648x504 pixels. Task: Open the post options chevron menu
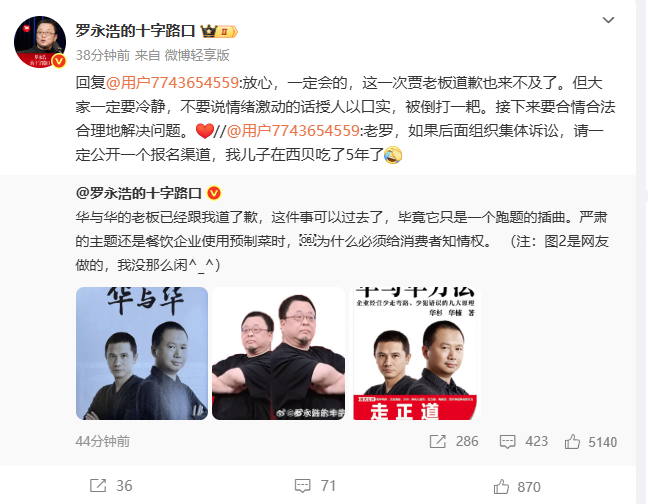(x=608, y=20)
